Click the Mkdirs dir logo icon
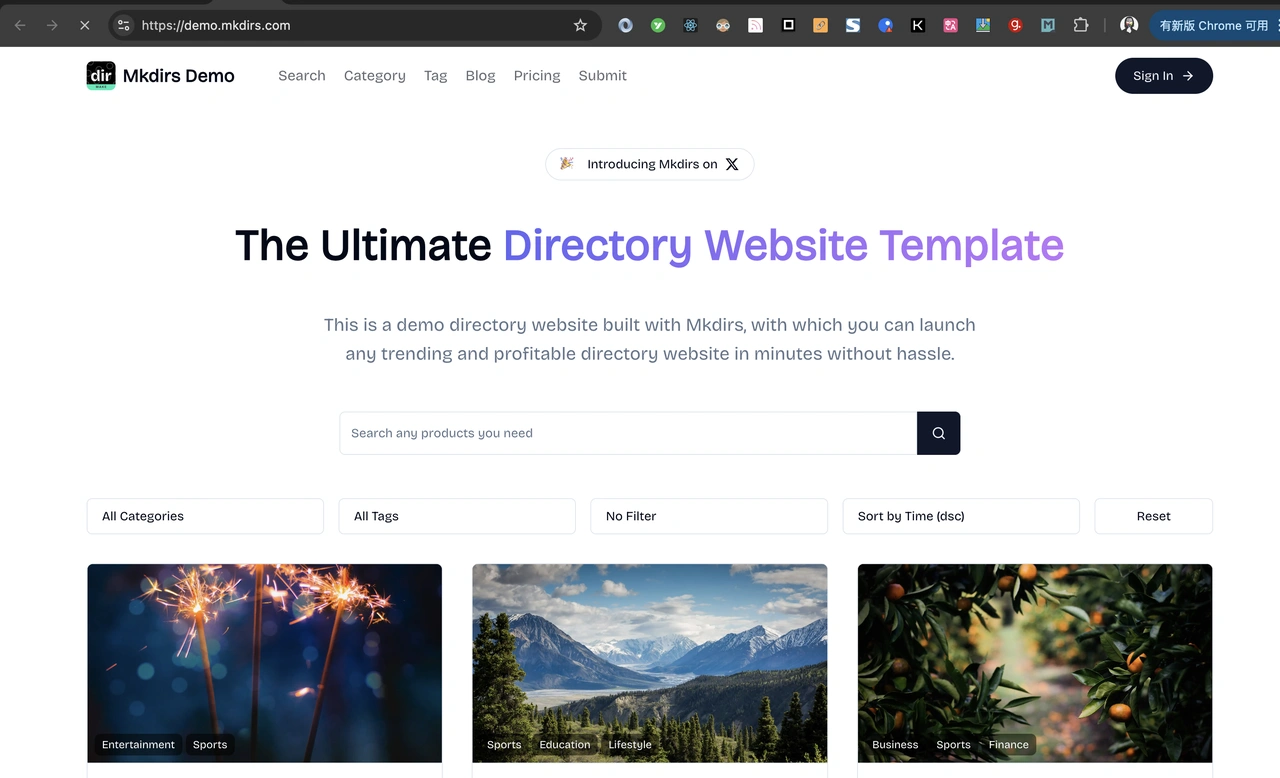 (x=101, y=76)
